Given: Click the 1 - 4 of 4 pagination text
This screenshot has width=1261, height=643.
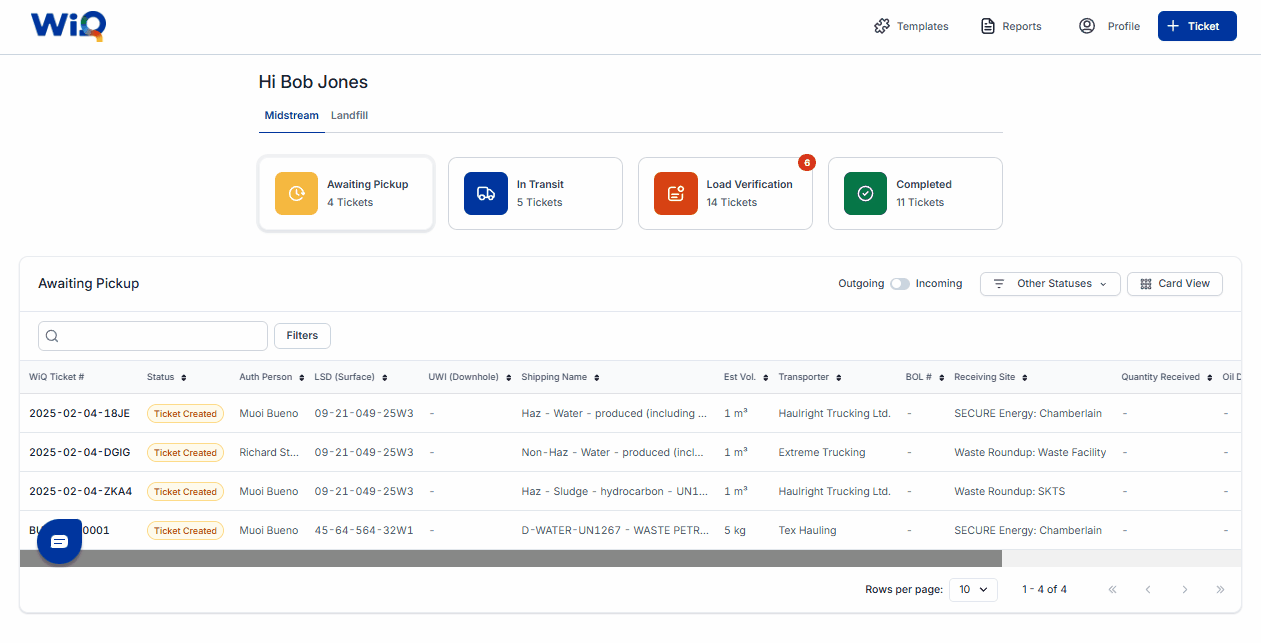Looking at the screenshot, I should point(1044,590).
